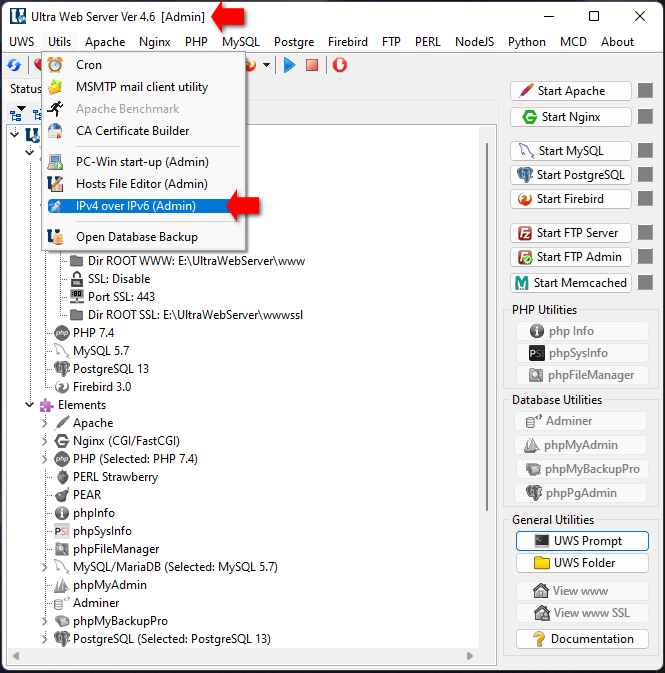Open the Nginx menu
665x673 pixels.
pos(155,42)
